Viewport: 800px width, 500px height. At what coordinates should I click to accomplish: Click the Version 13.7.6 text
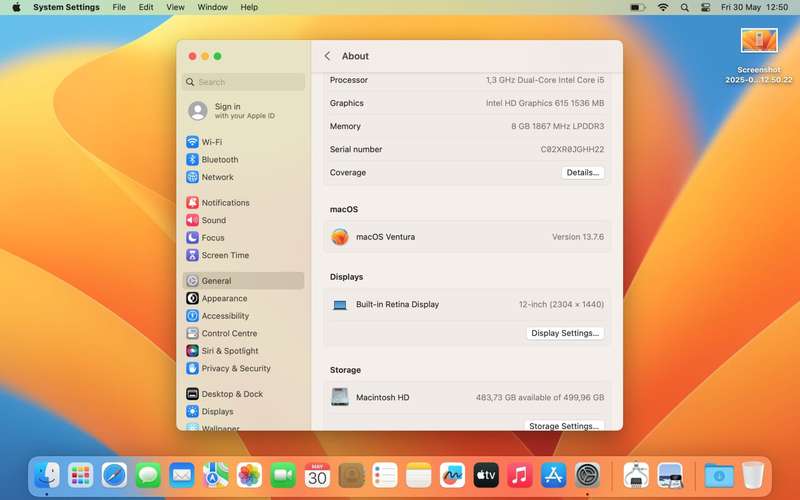(x=578, y=237)
